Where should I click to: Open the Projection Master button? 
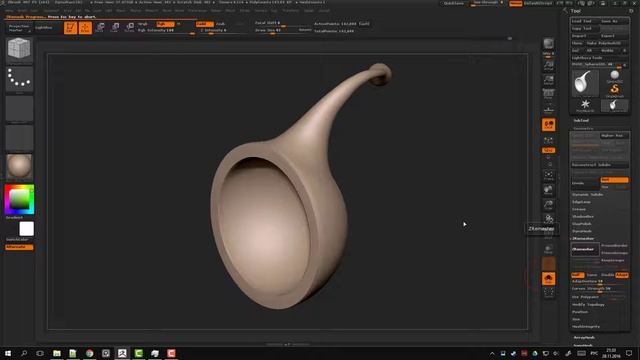(x=19, y=28)
